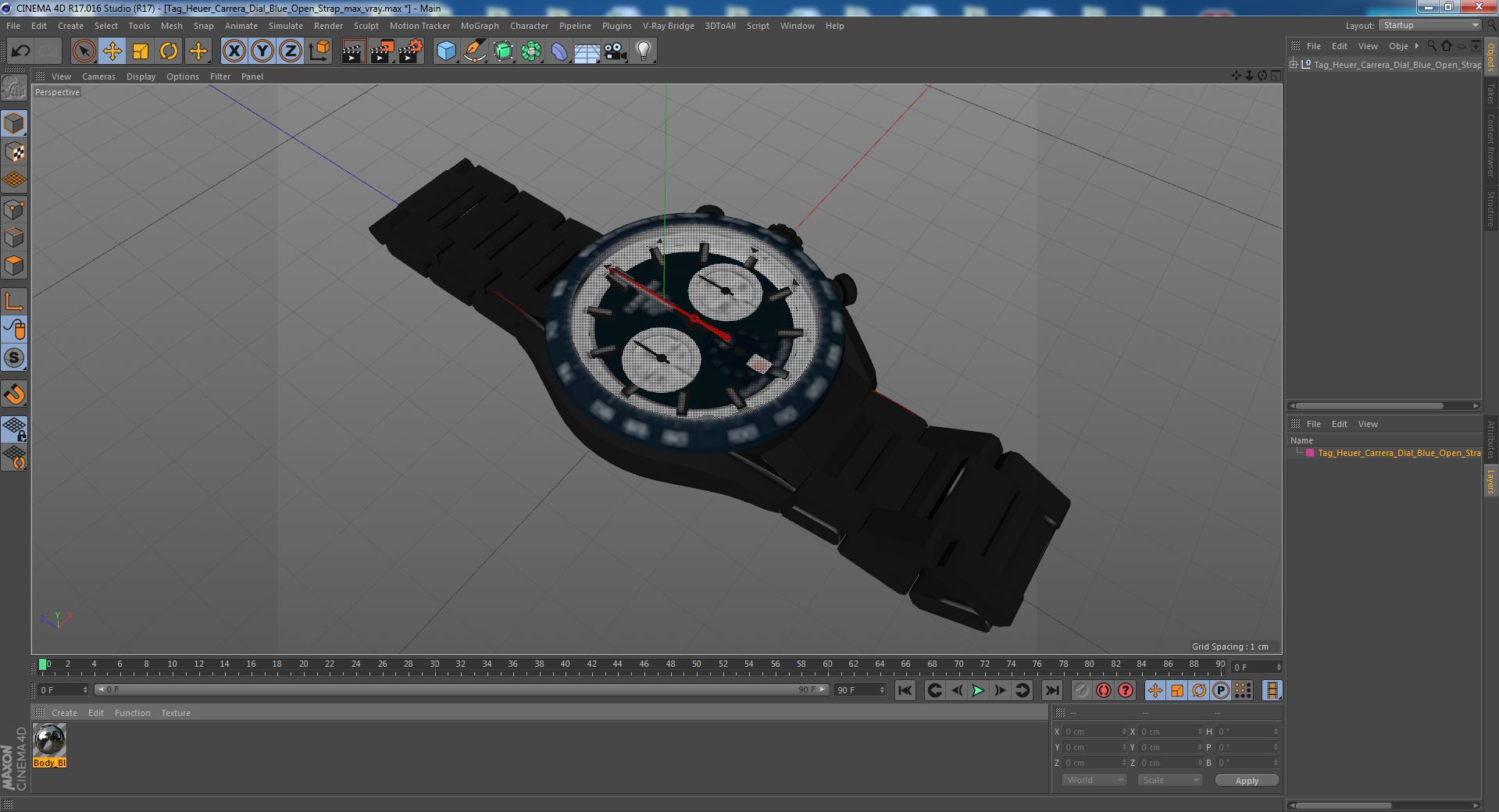Add a Subdivision Surface generator

[x=503, y=52]
